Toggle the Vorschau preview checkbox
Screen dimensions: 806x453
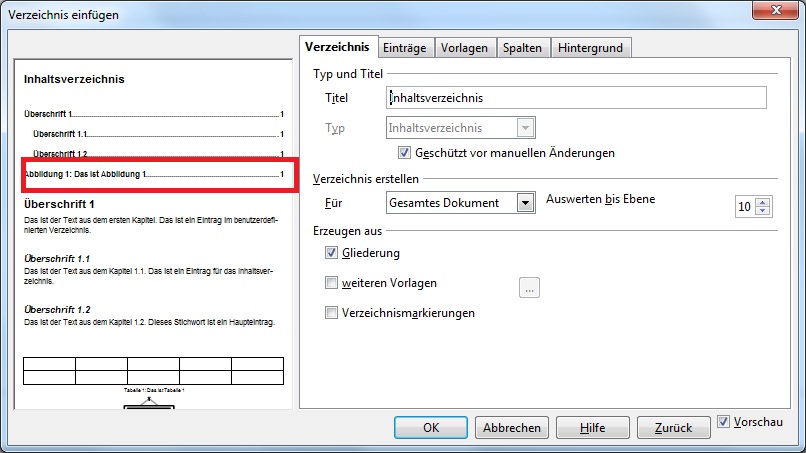coord(724,422)
